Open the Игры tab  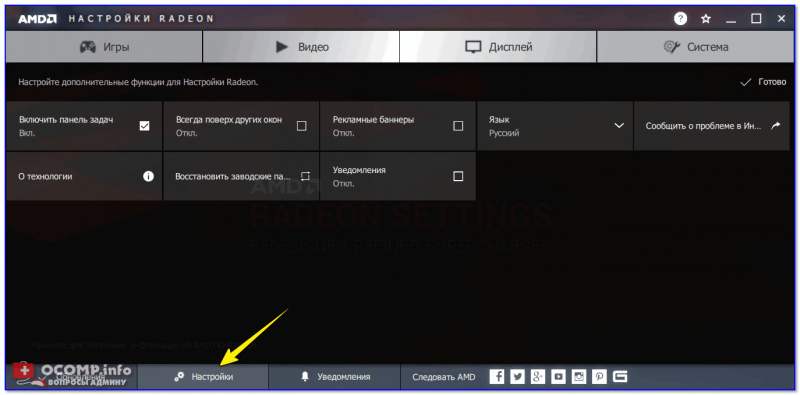pos(104,47)
